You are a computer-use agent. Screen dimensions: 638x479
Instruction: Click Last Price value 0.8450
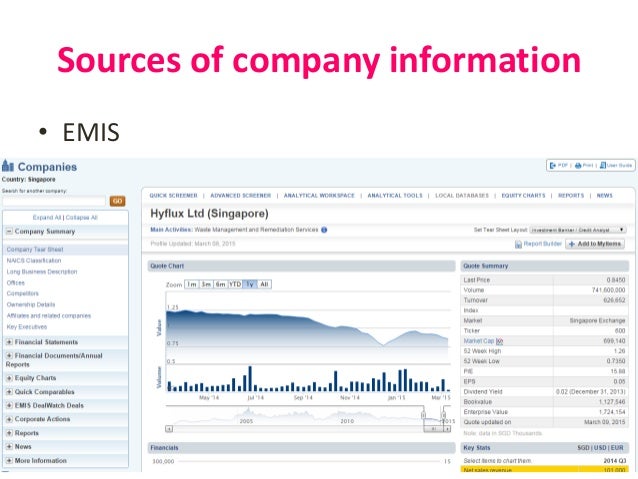tap(616, 280)
